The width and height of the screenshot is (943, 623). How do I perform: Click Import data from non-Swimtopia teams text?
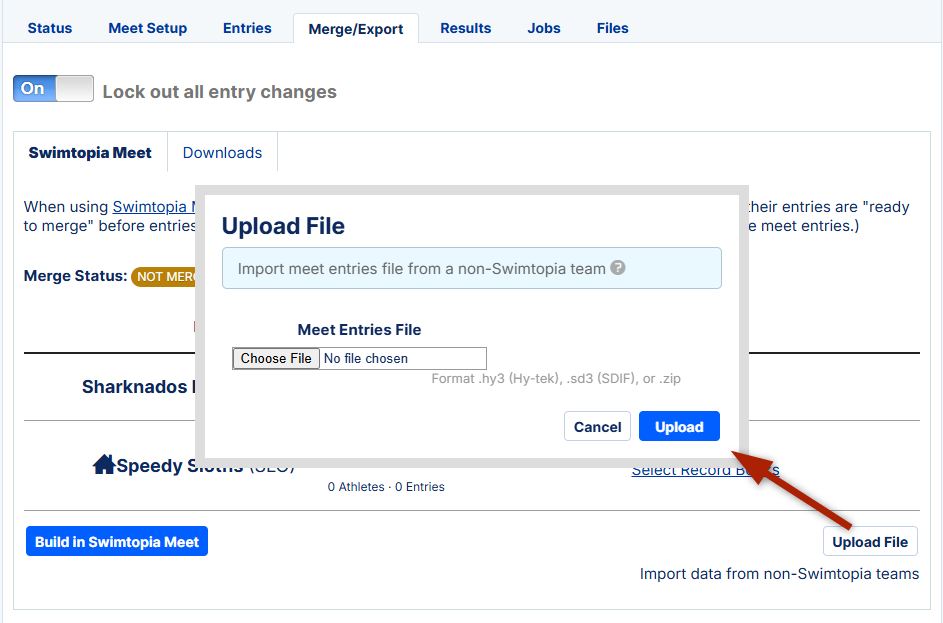pos(779,574)
